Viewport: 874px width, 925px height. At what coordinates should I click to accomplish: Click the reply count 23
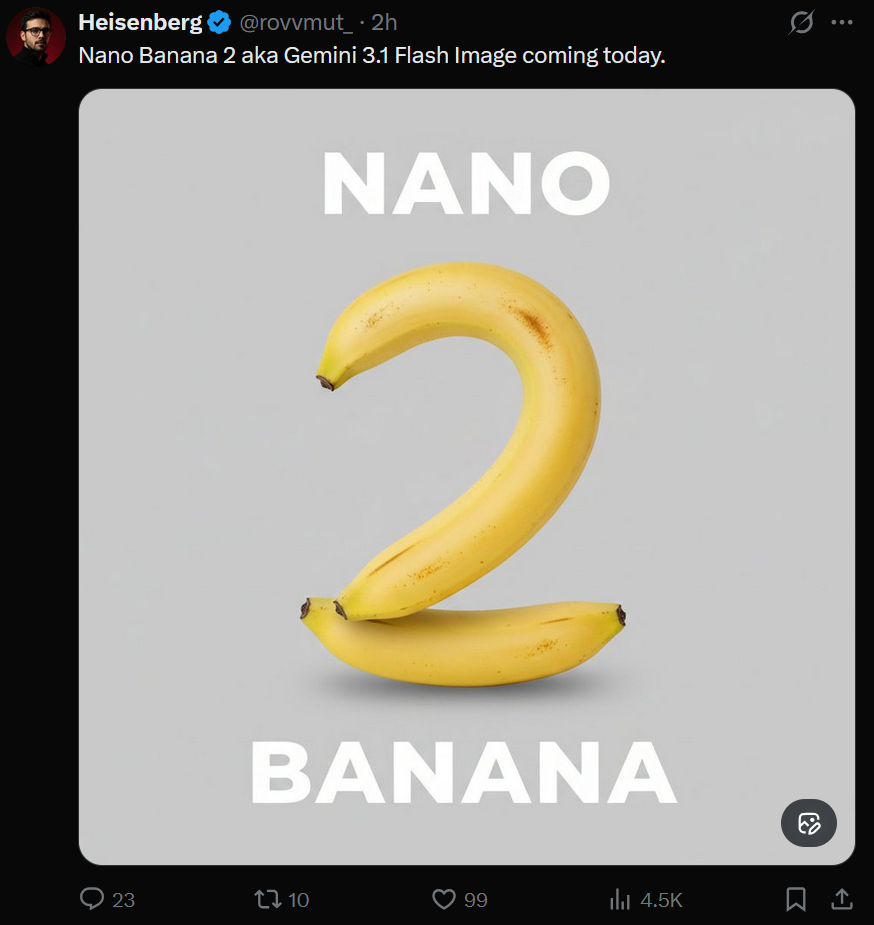coord(124,900)
